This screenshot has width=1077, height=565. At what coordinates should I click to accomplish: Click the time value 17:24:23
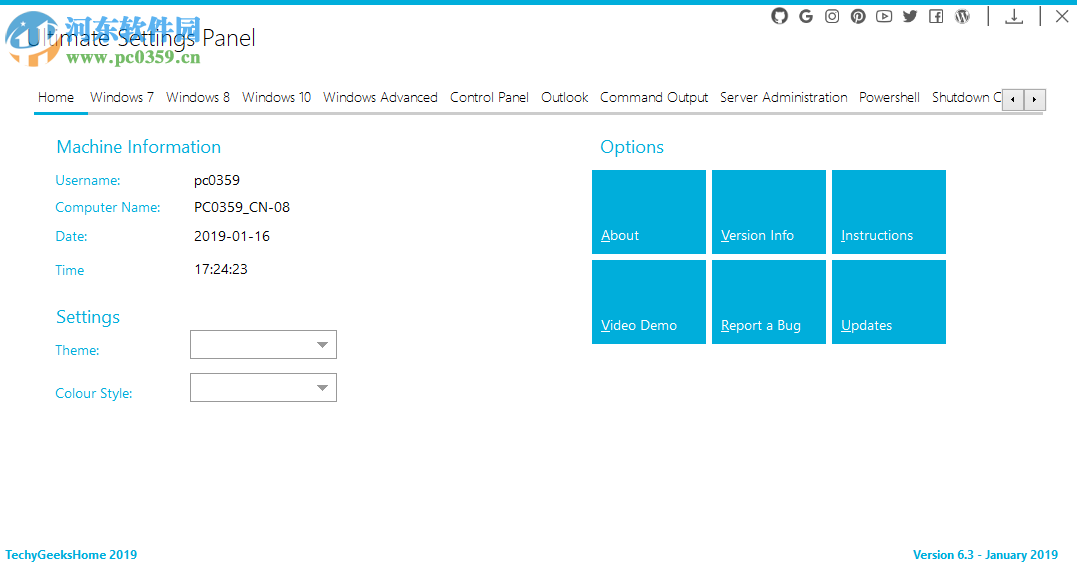pyautogui.click(x=220, y=269)
